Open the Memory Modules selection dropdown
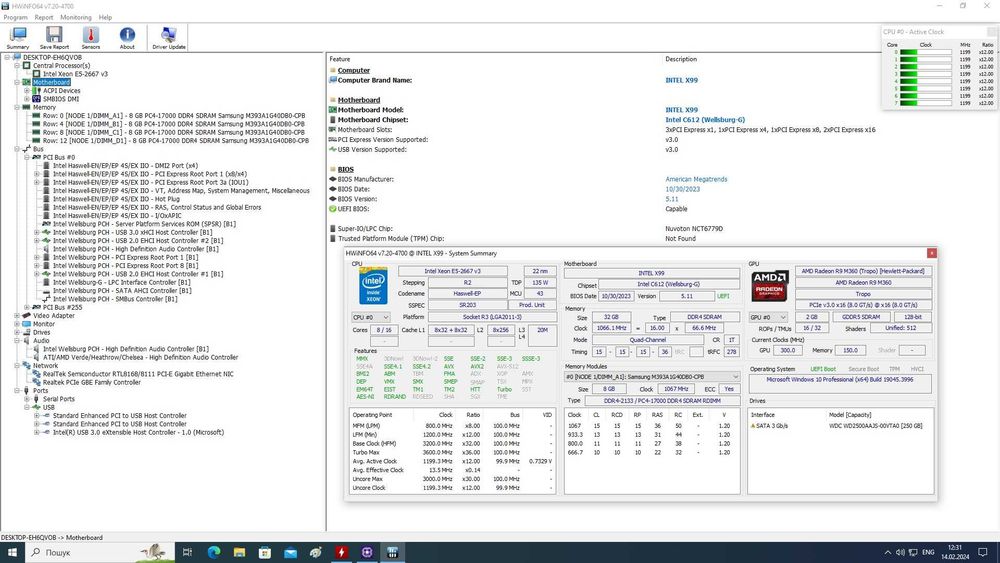Viewport: 1000px width, 563px height. [x=652, y=377]
